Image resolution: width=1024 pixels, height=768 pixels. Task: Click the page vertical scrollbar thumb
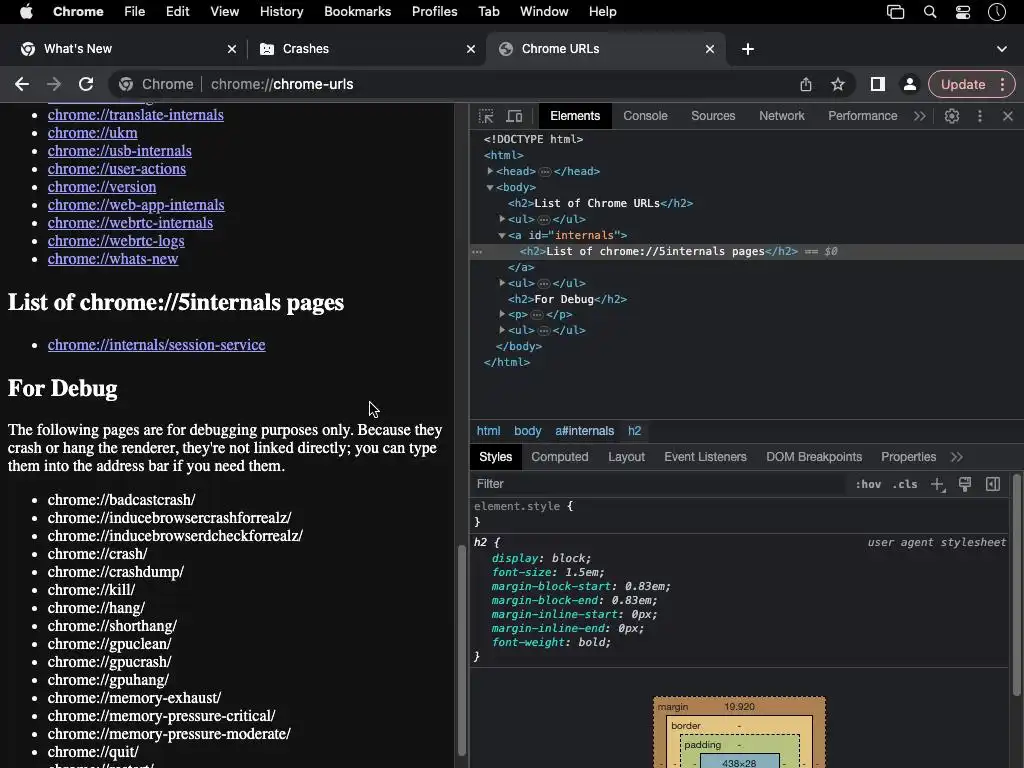[x=462, y=650]
